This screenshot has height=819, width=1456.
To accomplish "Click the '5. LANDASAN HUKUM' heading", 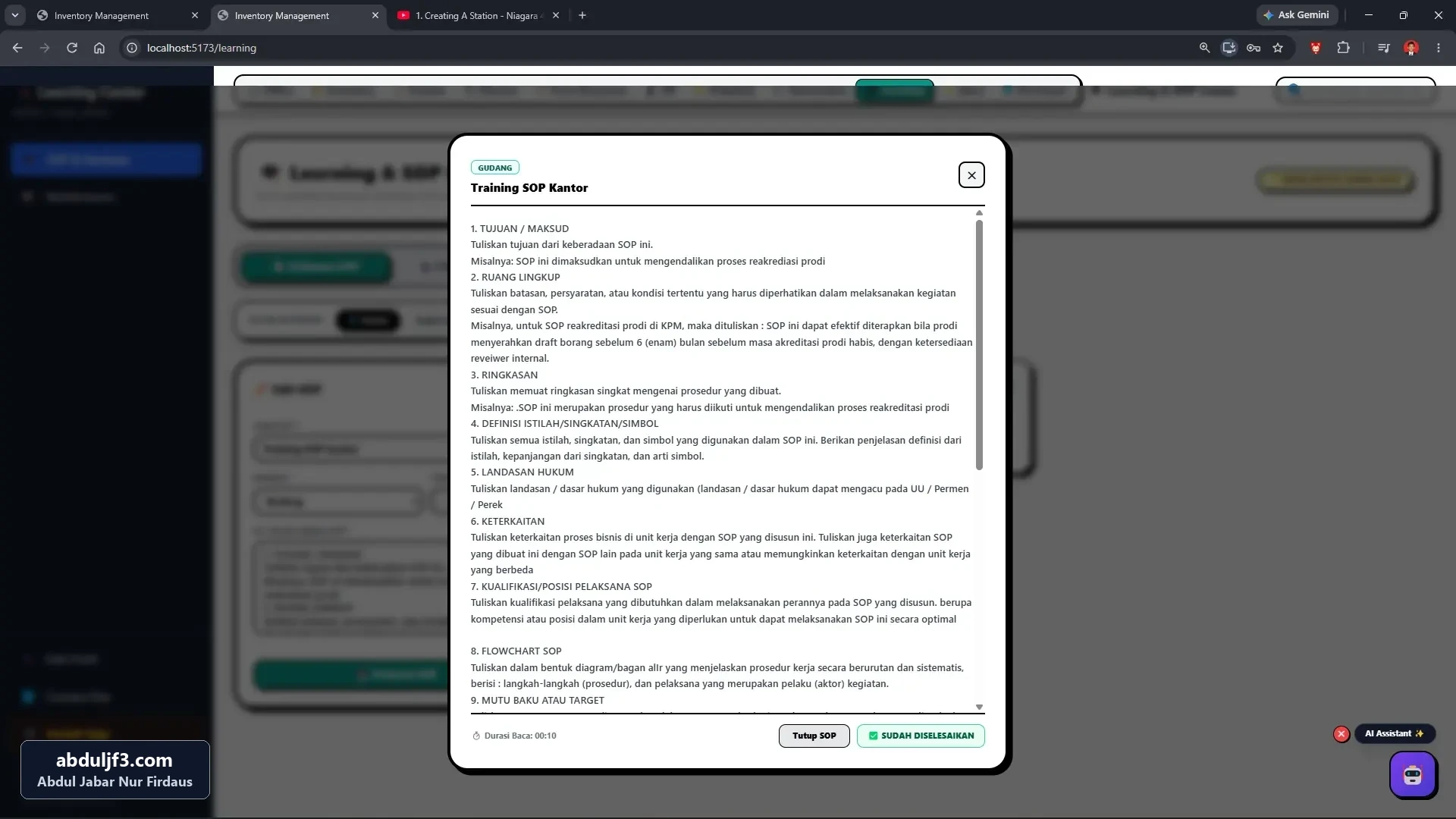I will 522,472.
